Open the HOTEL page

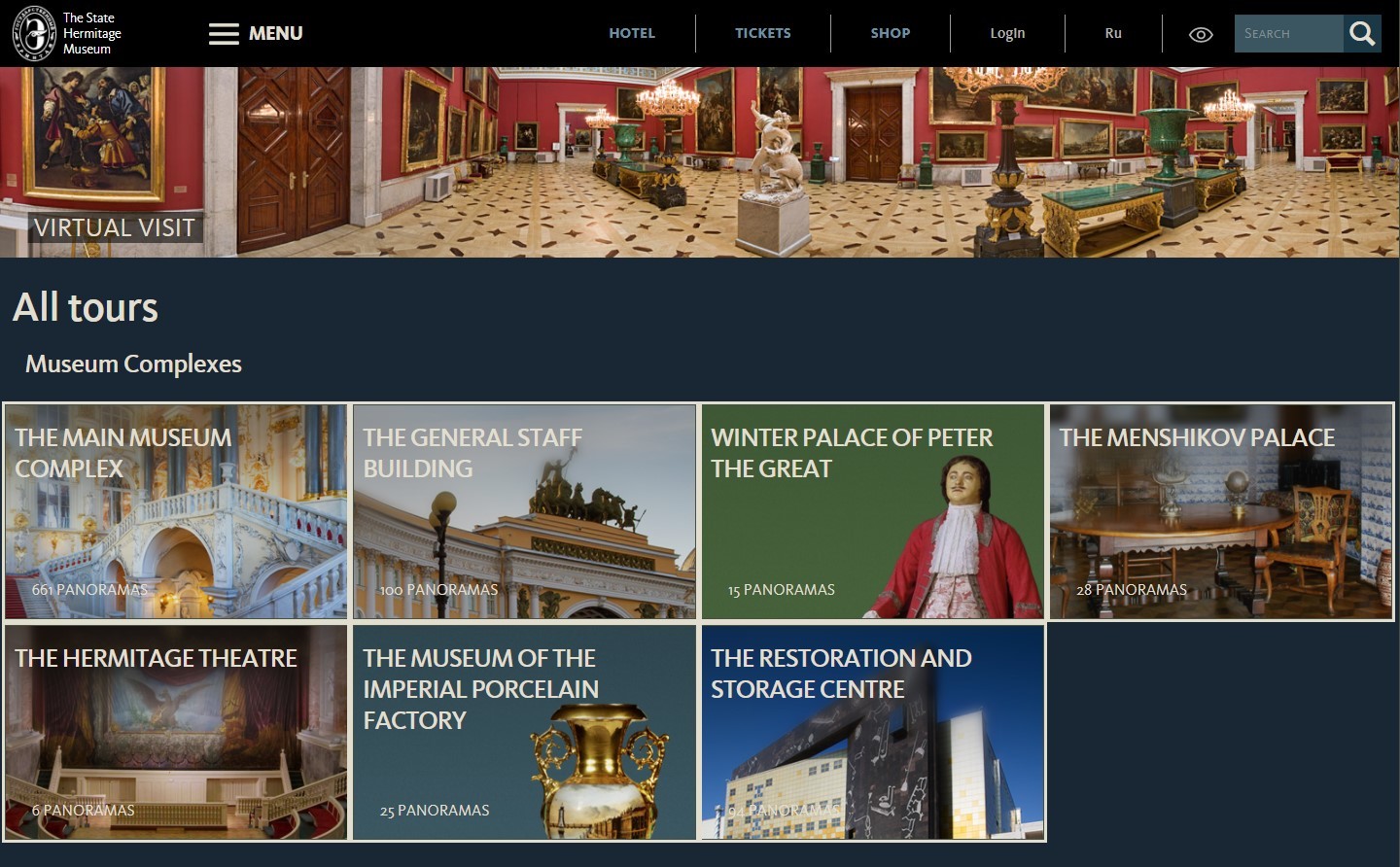click(x=632, y=33)
